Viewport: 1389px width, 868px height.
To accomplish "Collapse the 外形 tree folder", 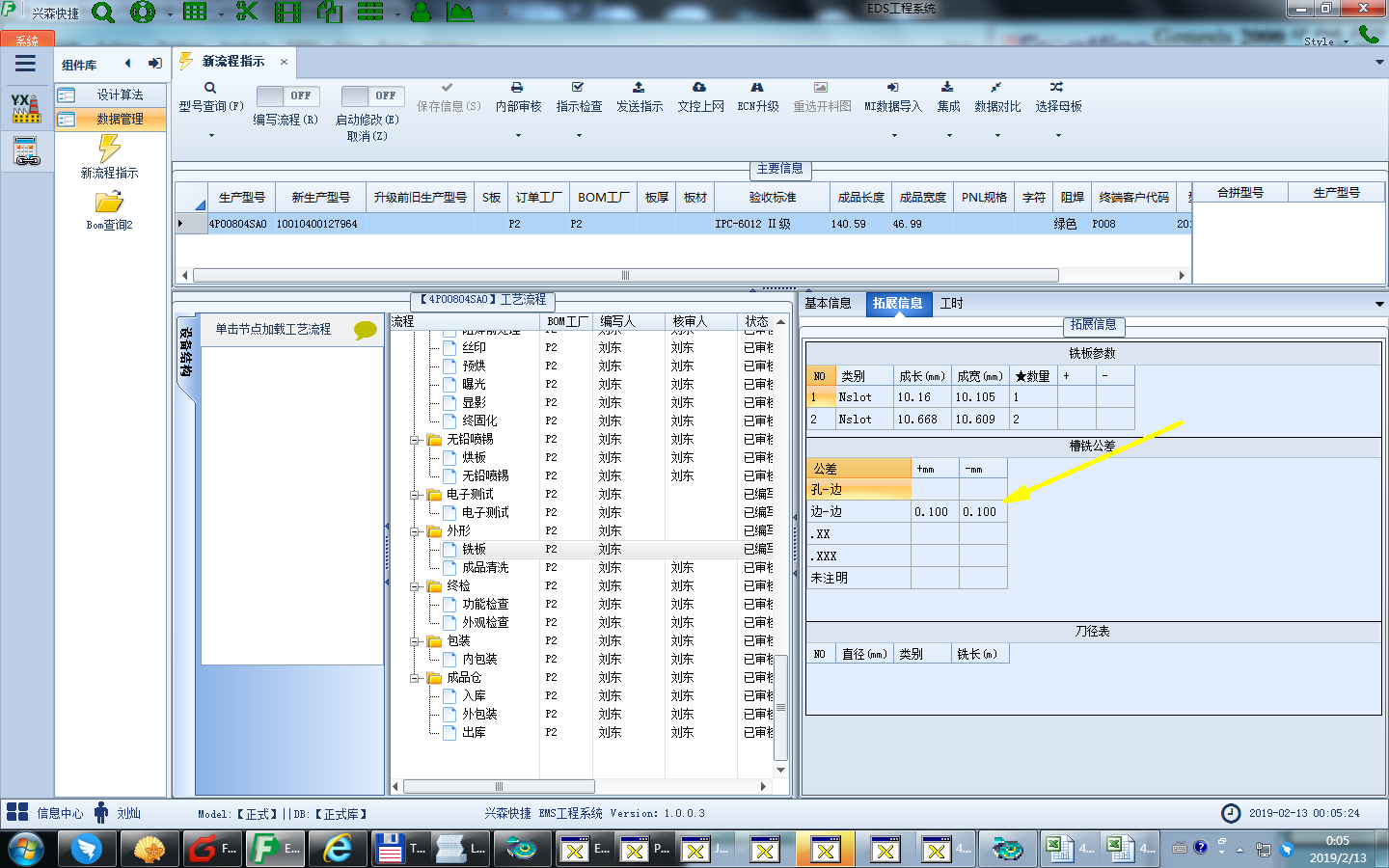I will coord(415,531).
